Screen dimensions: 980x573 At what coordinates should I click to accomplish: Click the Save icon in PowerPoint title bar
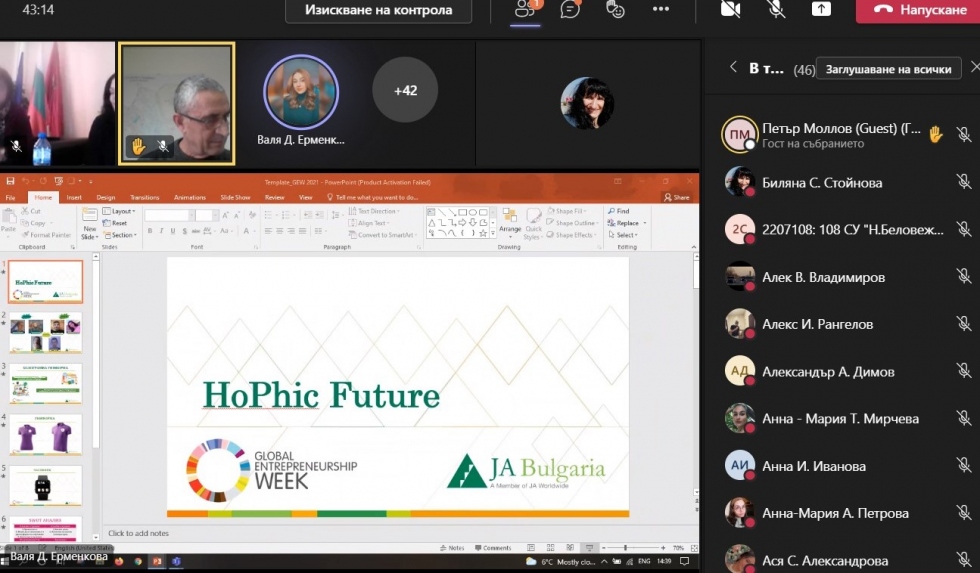[10, 181]
